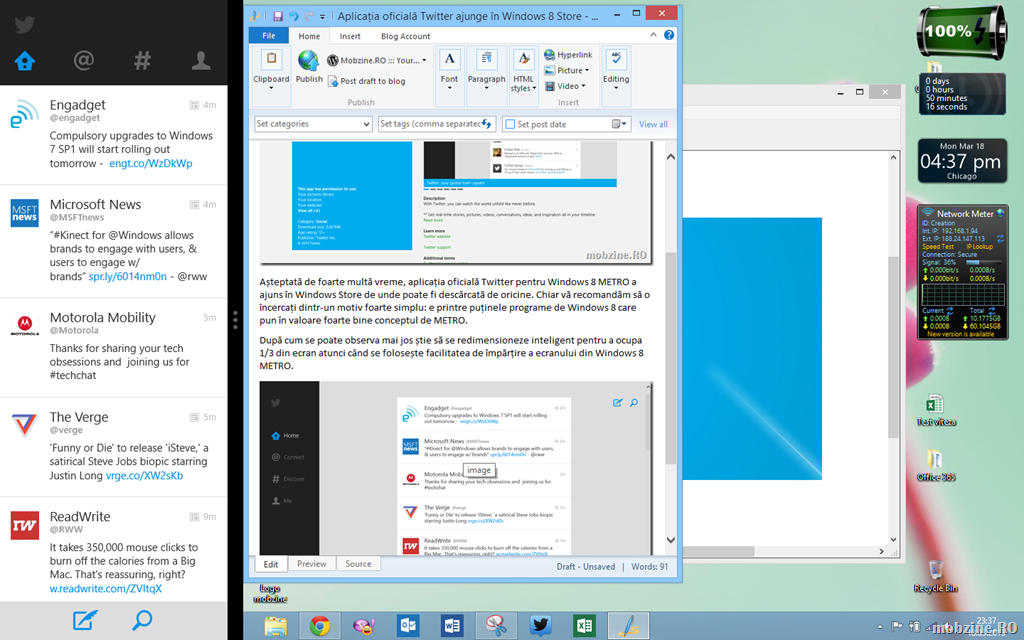The width and height of the screenshot is (1024, 640).
Task: Click the Publish globe icon
Action: pos(308,61)
